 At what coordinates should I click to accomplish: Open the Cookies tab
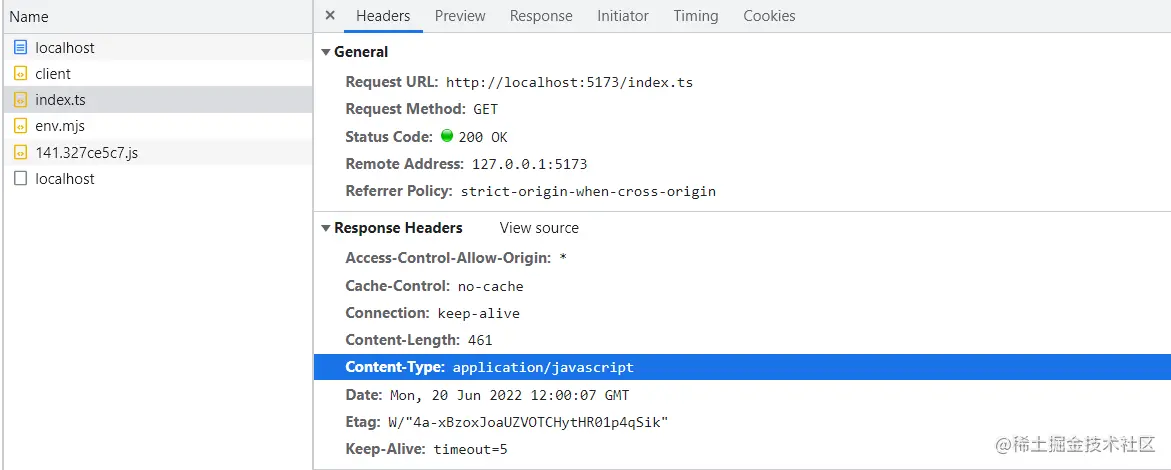(769, 16)
